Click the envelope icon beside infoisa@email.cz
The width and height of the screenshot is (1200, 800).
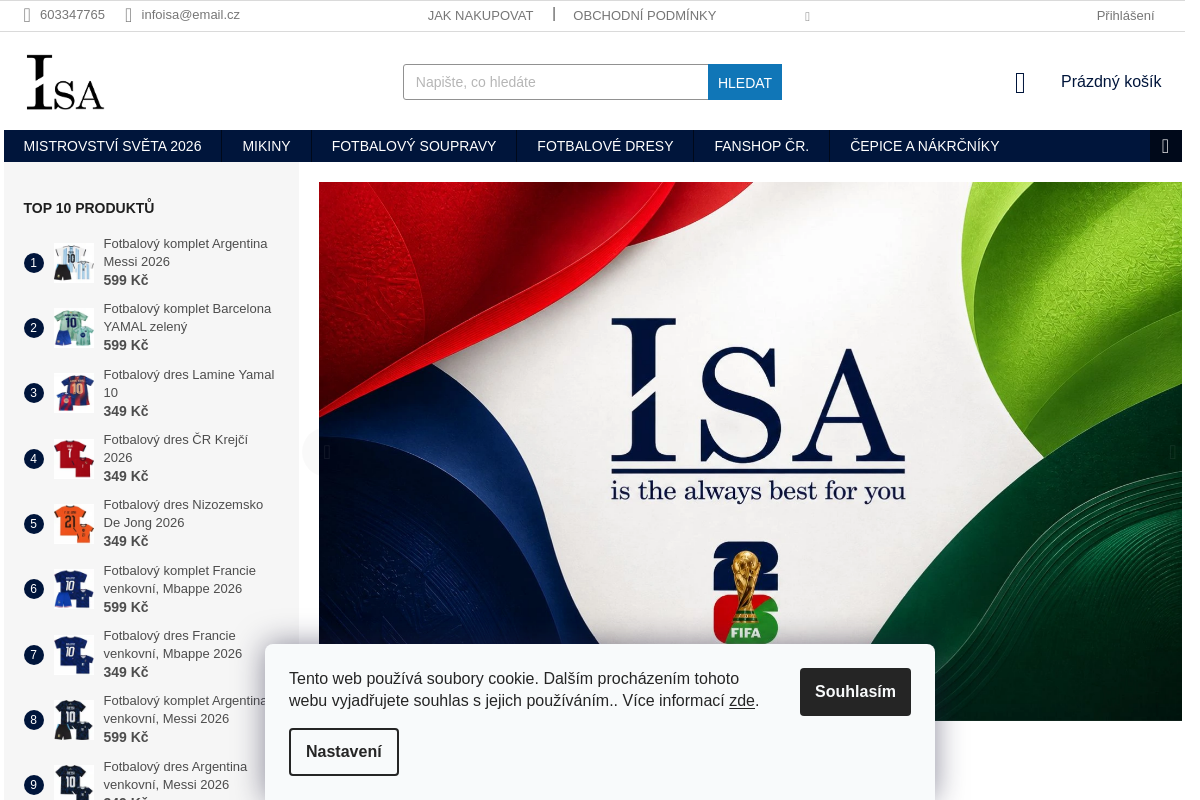(129, 15)
